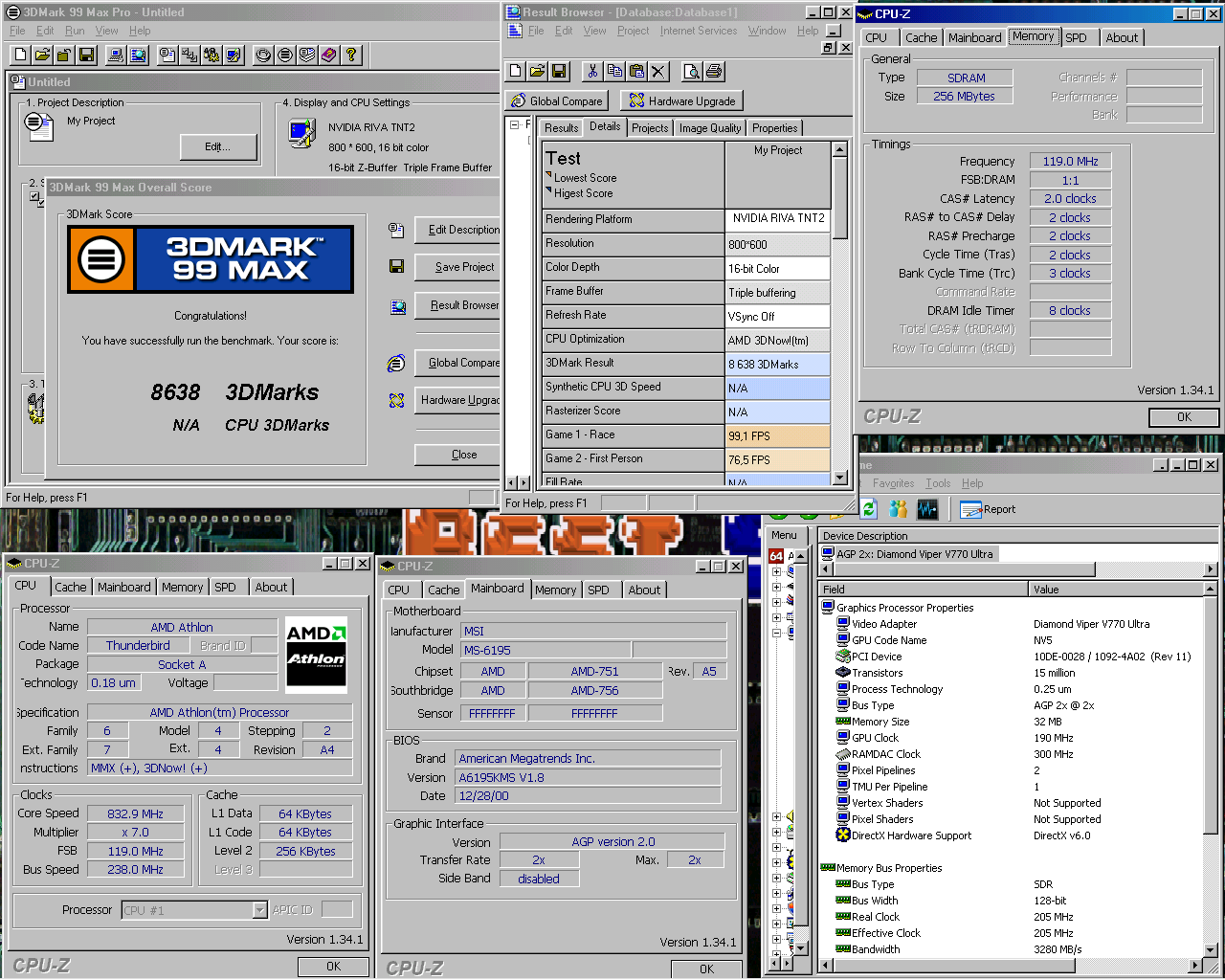1225x980 pixels.
Task: Select Memory tab in bottom-left CPU-Z window
Action: click(182, 588)
